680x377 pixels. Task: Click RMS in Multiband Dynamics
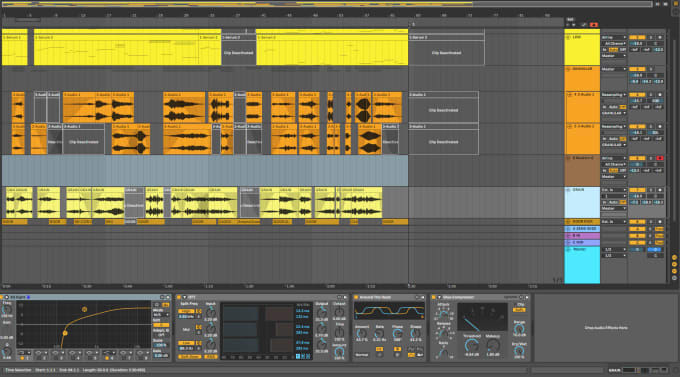[211, 357]
